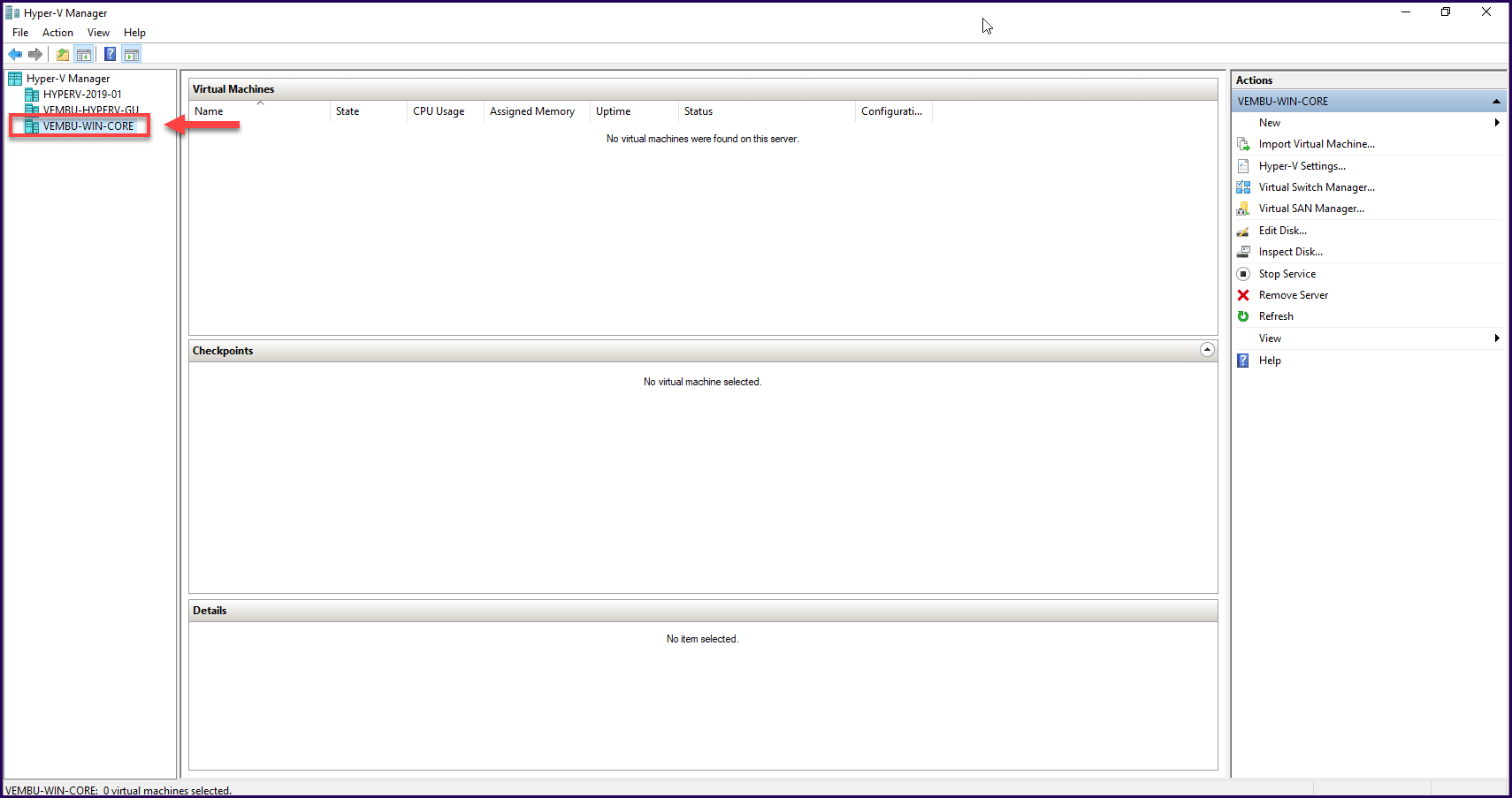Click the Hyper-V Manager title bar app icon
Screen dimensions: 1512x798
[x=12, y=13]
